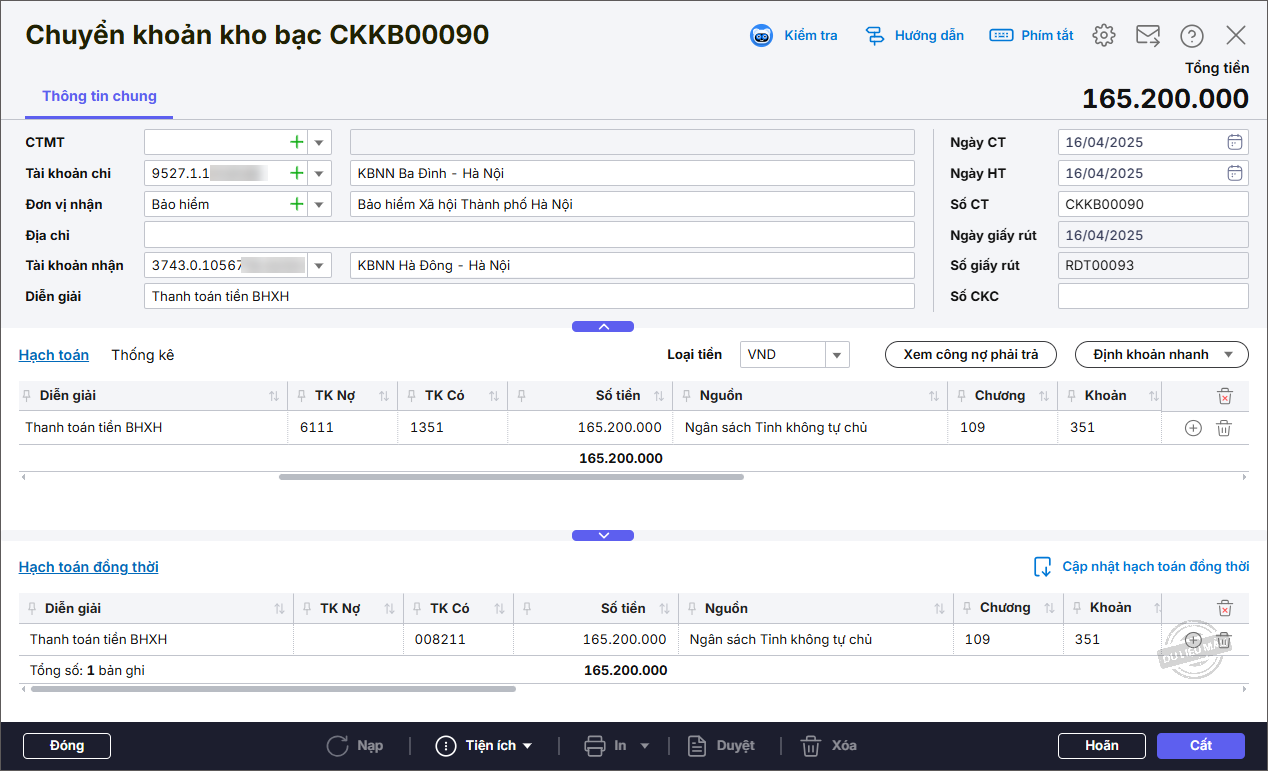The height and width of the screenshot is (771, 1268).
Task: Click the Kiểm tra robot icon
Action: click(x=762, y=36)
